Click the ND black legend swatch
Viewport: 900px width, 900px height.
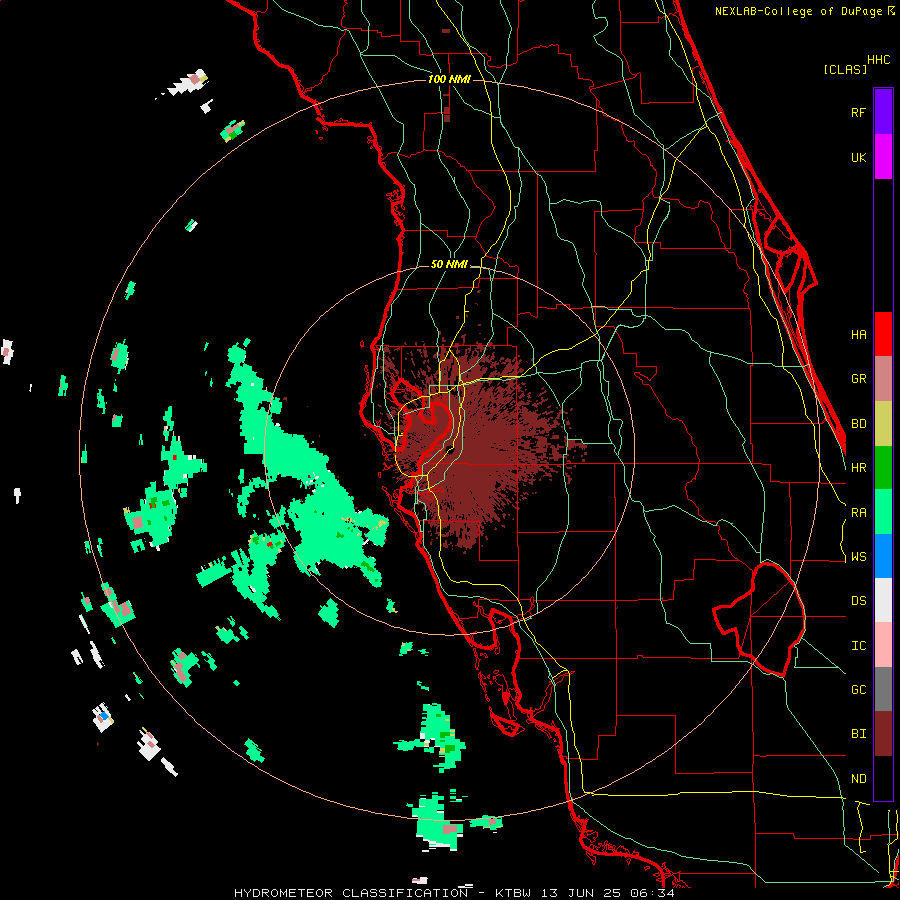(883, 778)
